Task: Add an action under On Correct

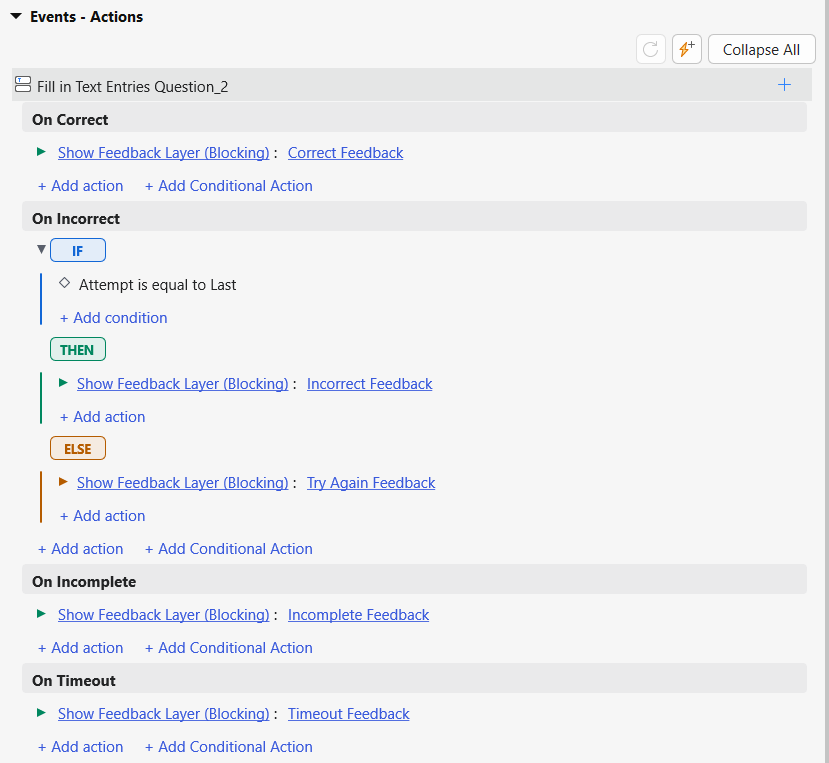Action: [80, 186]
